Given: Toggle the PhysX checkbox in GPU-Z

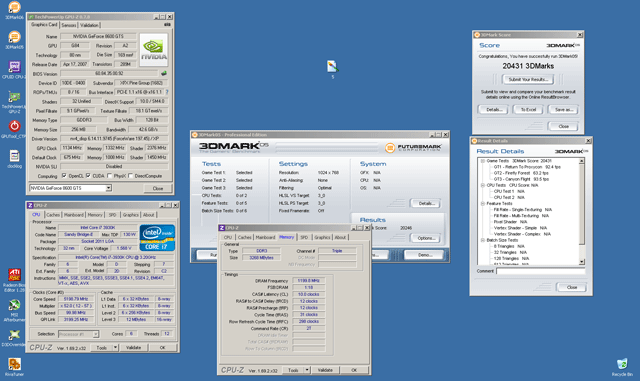Looking at the screenshot, I should click(x=109, y=176).
